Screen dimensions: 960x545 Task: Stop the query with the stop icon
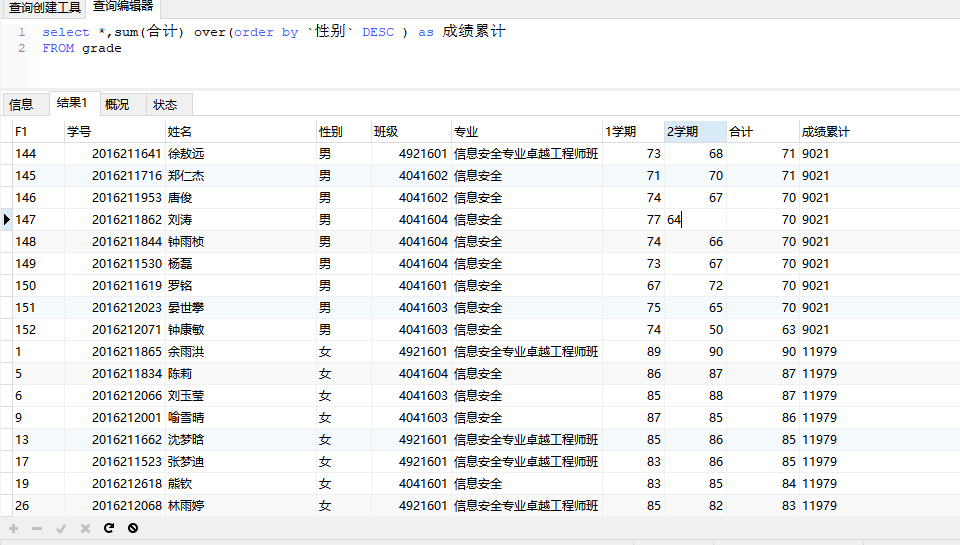pyautogui.click(x=133, y=528)
